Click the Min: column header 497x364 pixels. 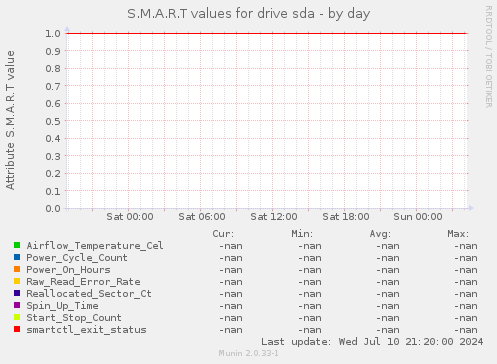point(302,234)
